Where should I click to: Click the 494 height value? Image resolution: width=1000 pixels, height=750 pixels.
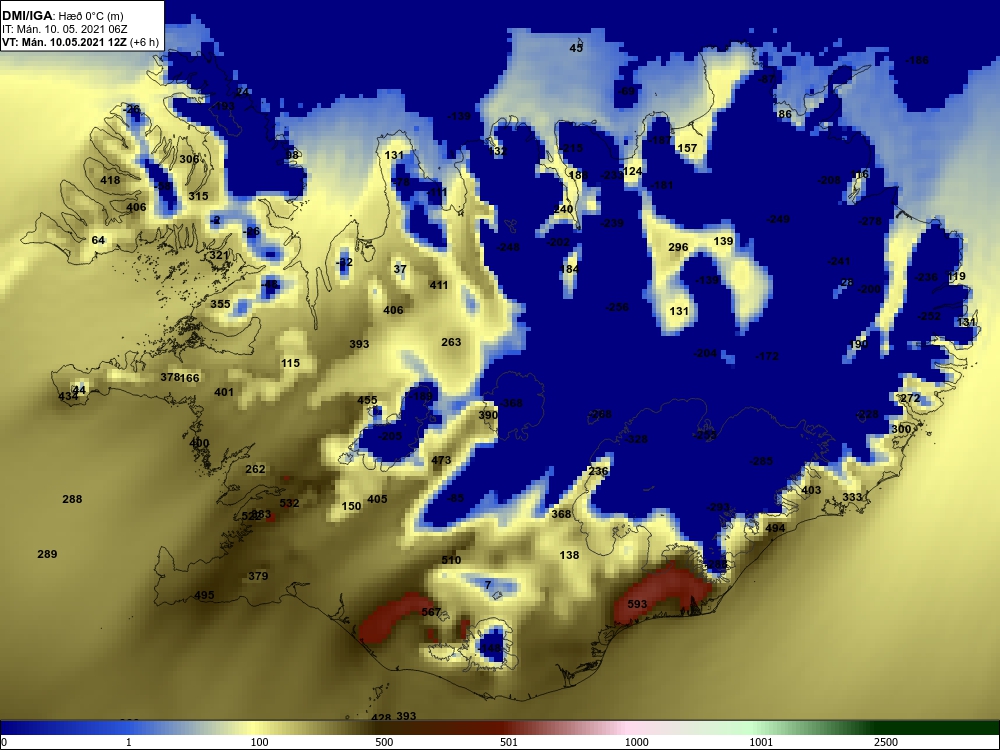pos(775,528)
